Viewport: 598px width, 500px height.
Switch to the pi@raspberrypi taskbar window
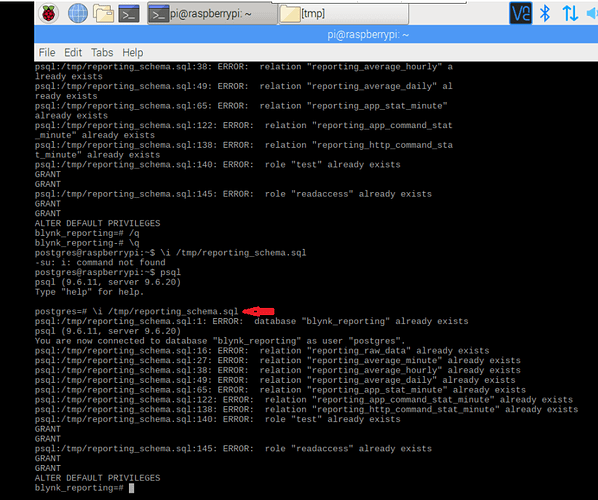[212, 14]
